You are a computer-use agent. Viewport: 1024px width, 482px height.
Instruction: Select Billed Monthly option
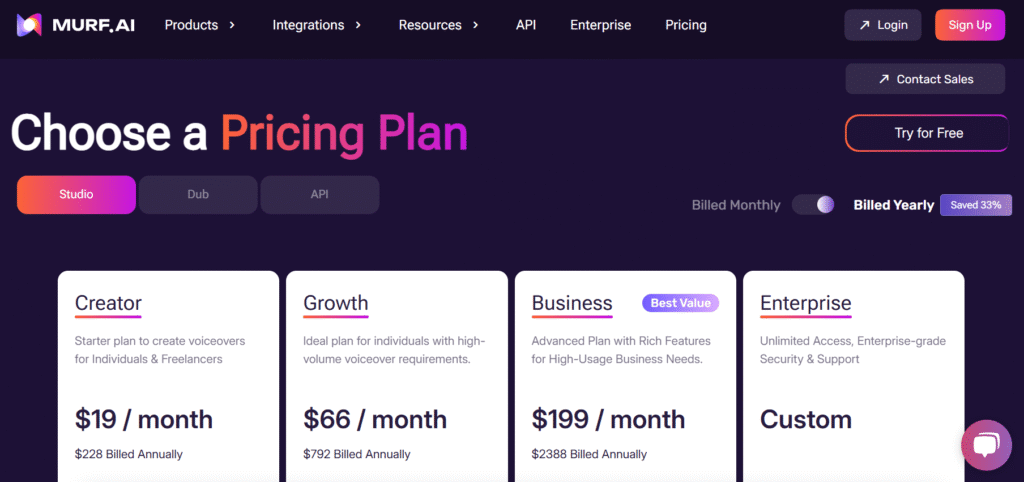736,205
